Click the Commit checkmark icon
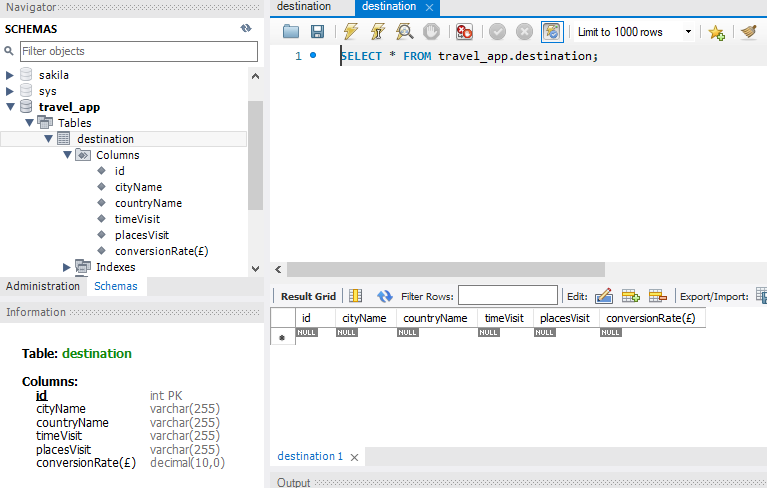 point(497,32)
